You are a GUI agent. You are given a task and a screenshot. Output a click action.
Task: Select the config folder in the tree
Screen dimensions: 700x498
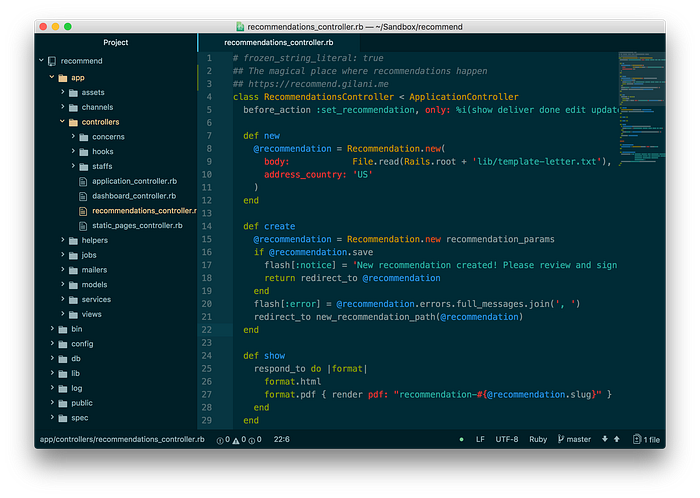tap(82, 344)
